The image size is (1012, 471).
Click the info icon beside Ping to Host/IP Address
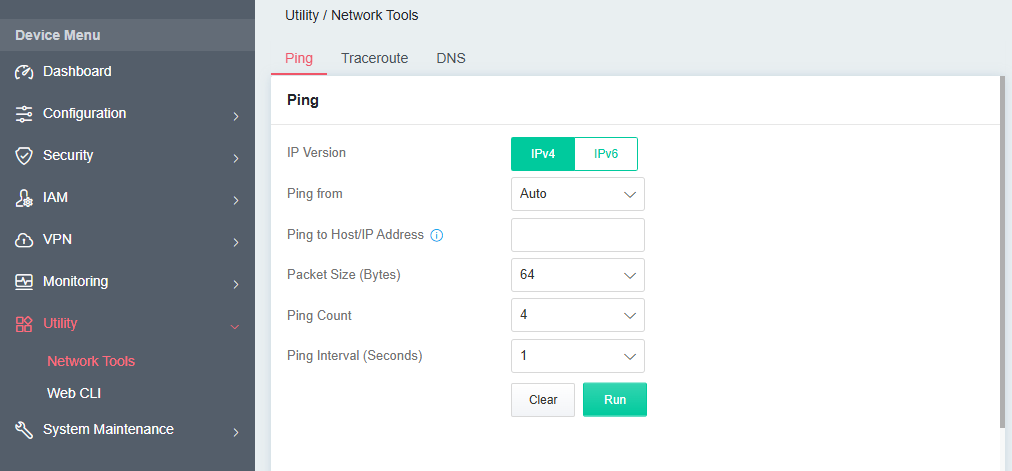point(436,235)
